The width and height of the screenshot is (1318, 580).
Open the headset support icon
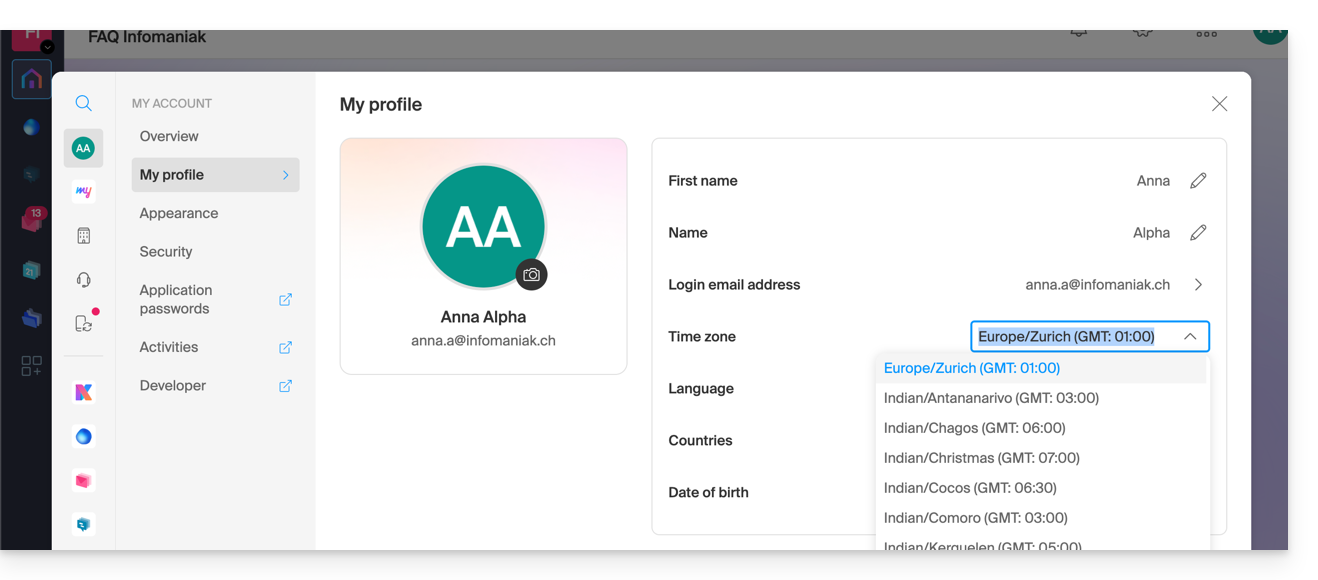click(83, 280)
